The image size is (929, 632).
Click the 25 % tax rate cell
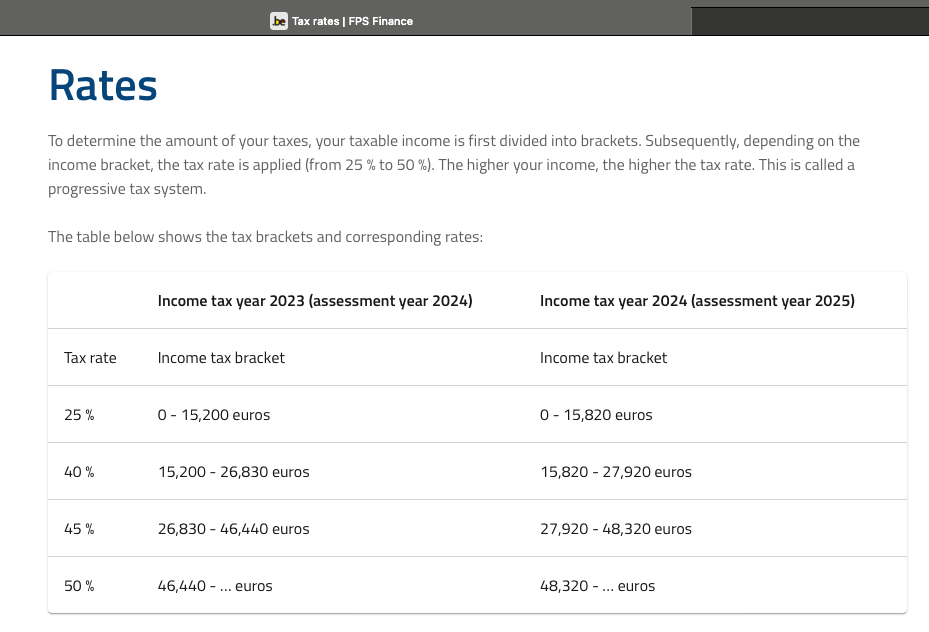point(79,415)
